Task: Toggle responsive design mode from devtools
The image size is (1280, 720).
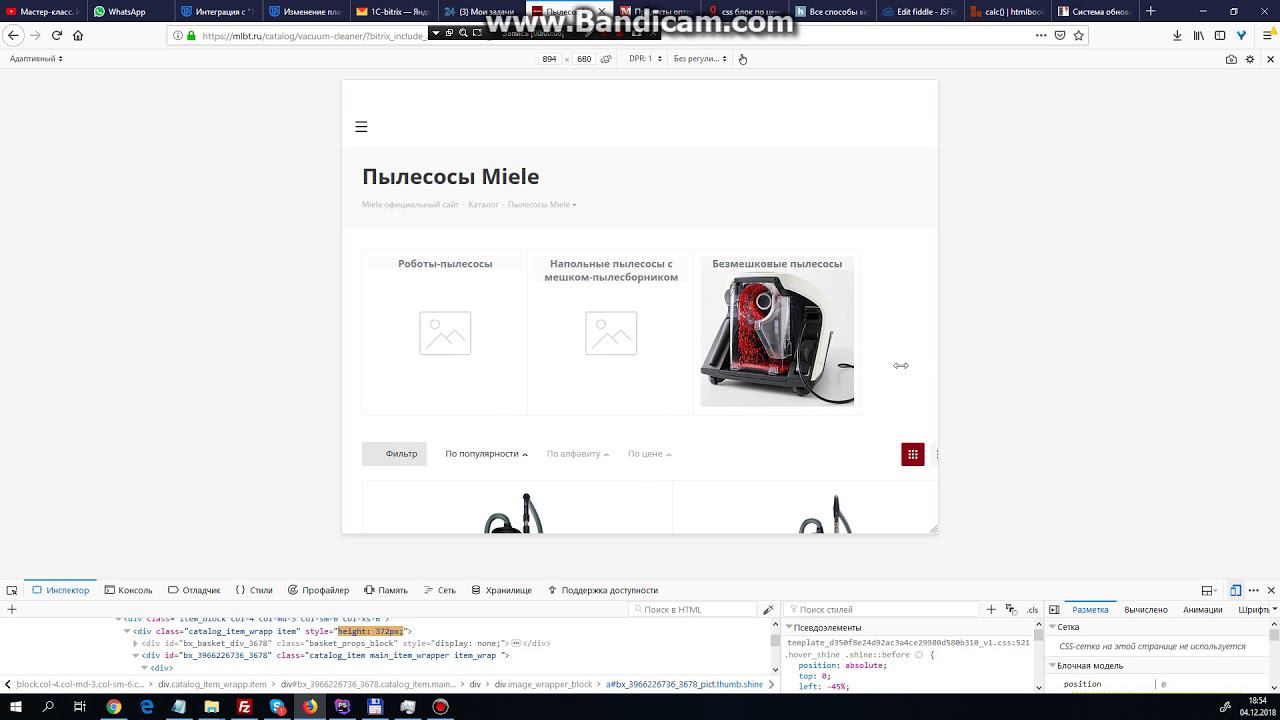Action: point(1236,590)
